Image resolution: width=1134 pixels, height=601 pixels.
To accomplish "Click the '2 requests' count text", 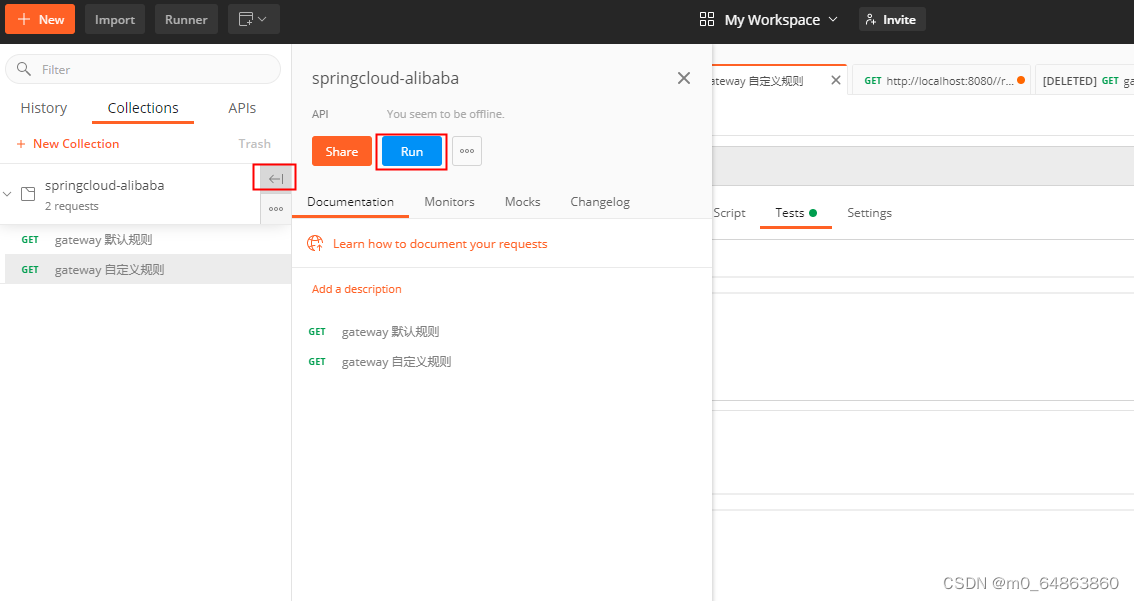I will tap(72, 206).
